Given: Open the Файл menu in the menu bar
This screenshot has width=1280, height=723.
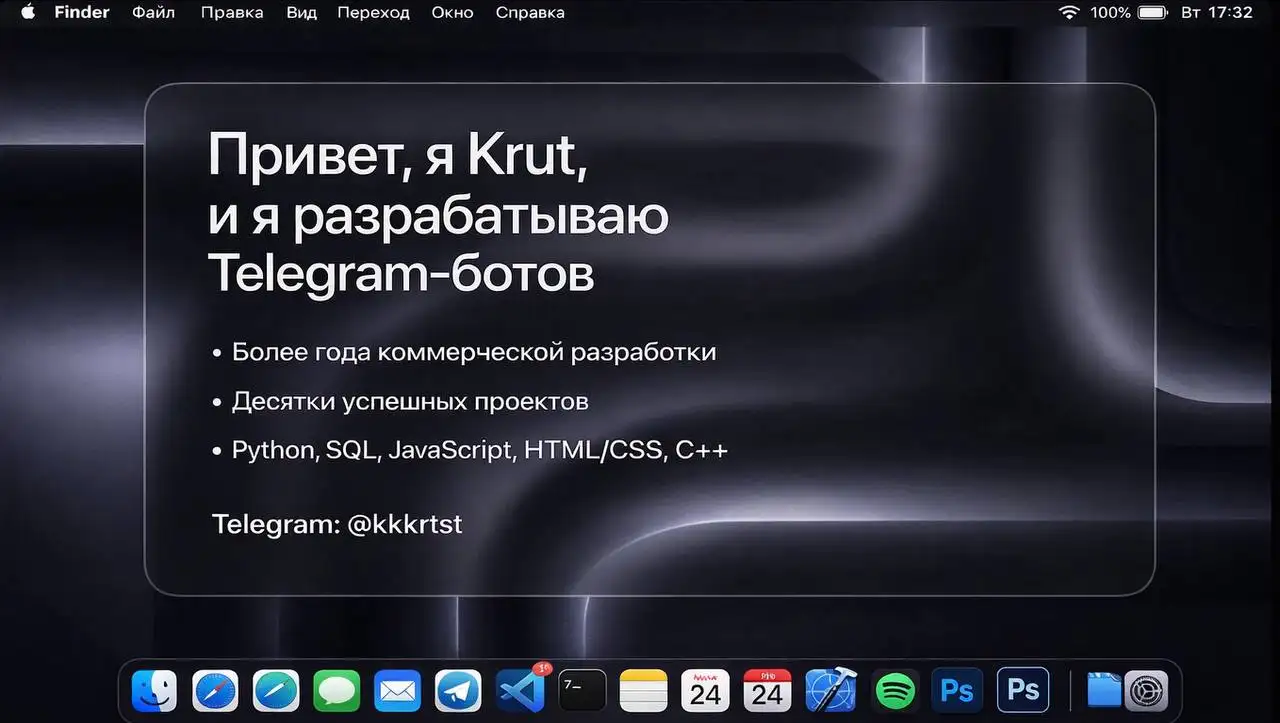Looking at the screenshot, I should click(153, 12).
